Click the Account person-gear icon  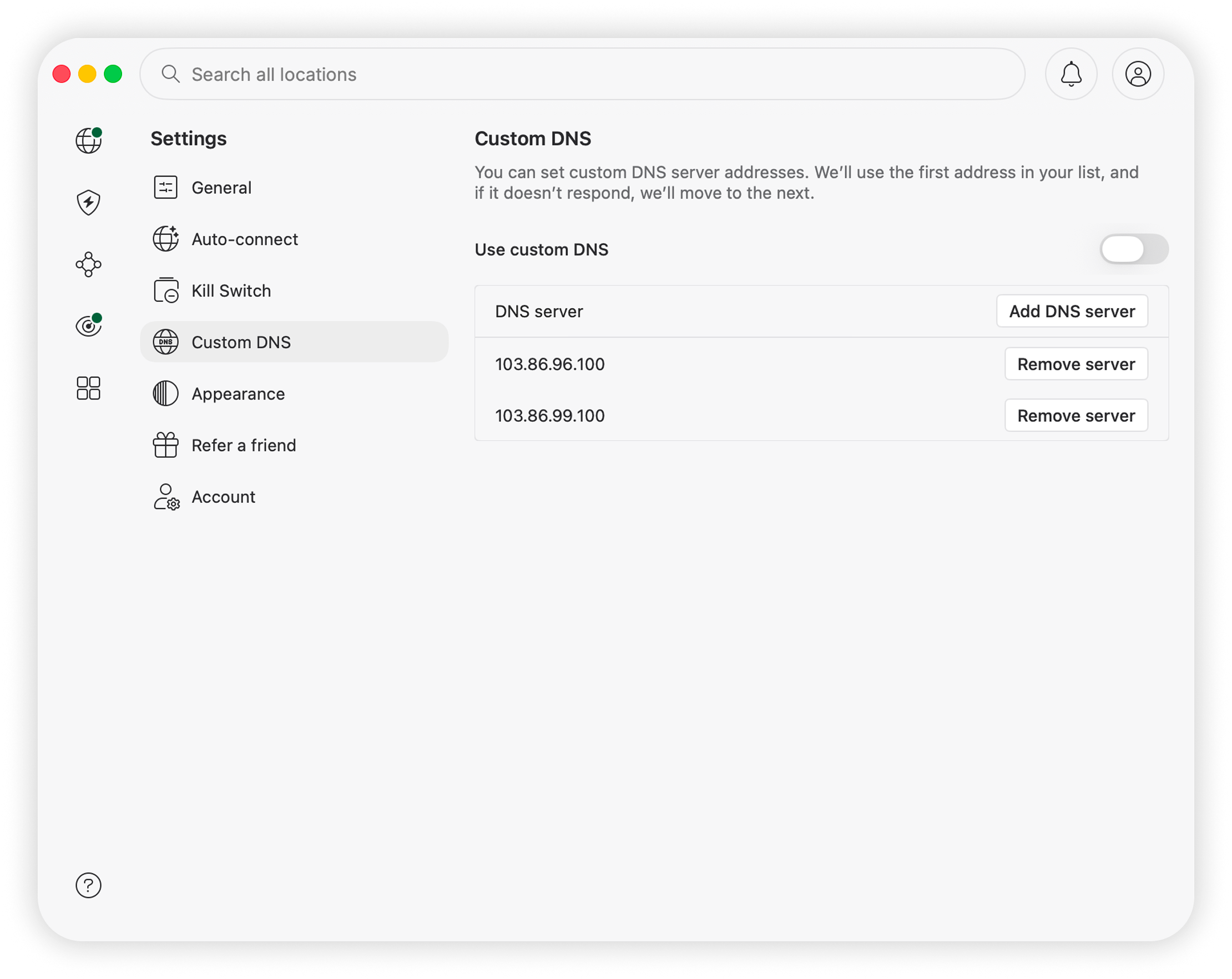point(166,497)
